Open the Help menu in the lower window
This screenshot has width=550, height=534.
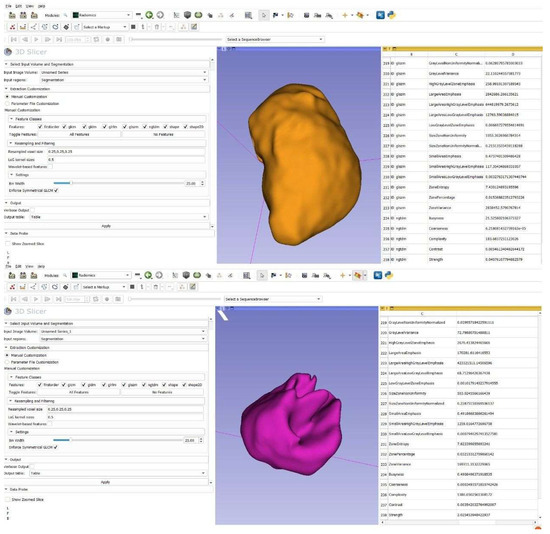(41, 266)
